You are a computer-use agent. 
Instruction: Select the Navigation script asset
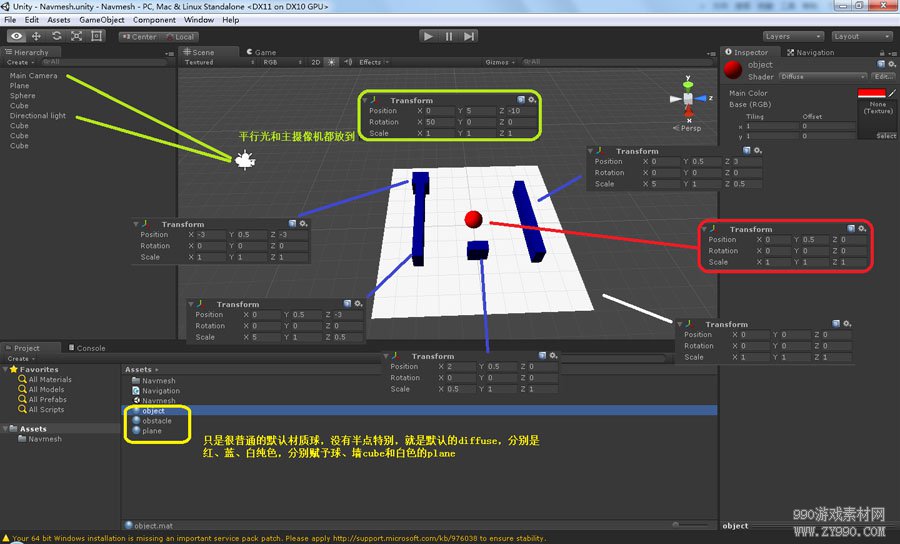point(156,391)
